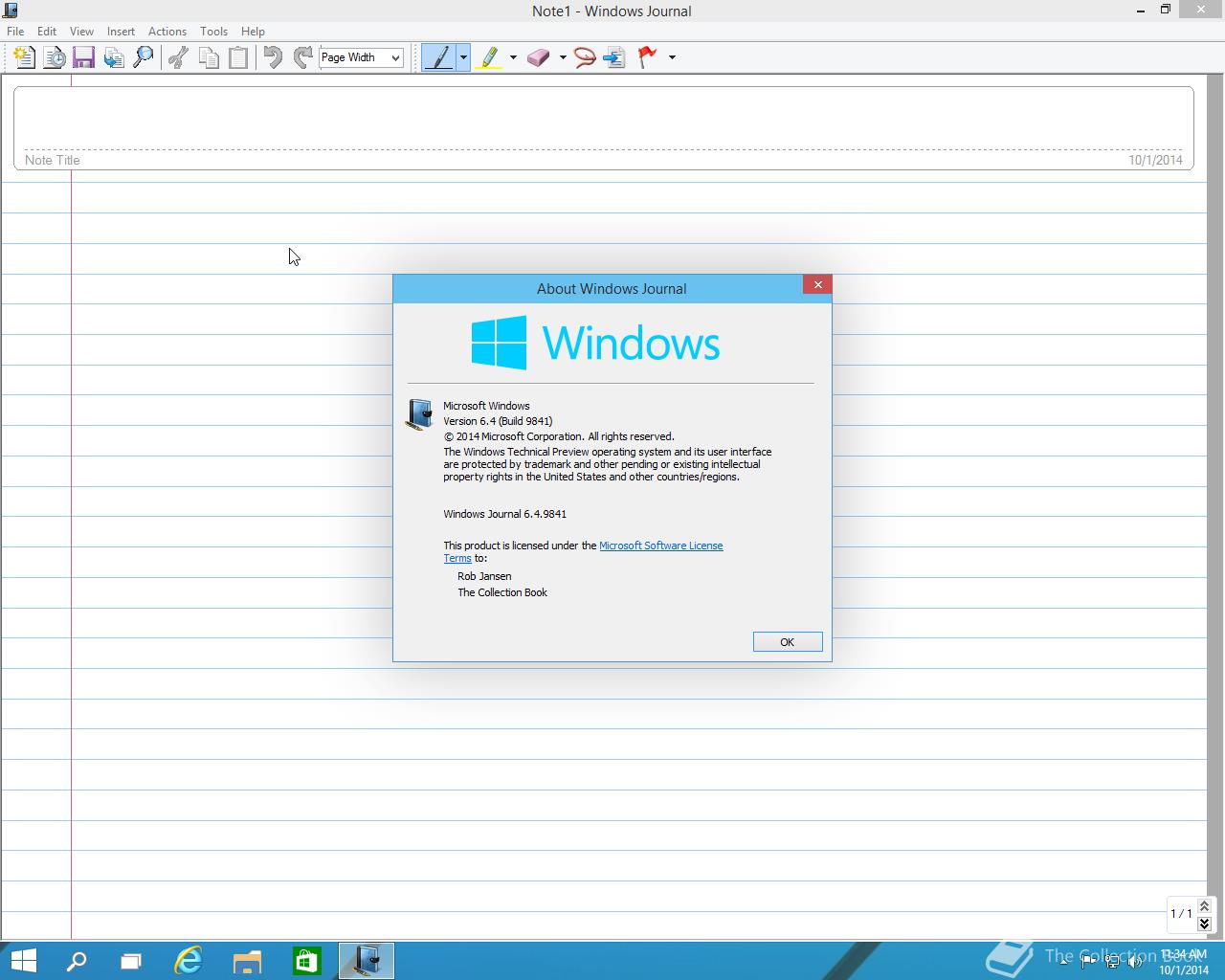Click the Start button on taskbar

click(x=23, y=961)
